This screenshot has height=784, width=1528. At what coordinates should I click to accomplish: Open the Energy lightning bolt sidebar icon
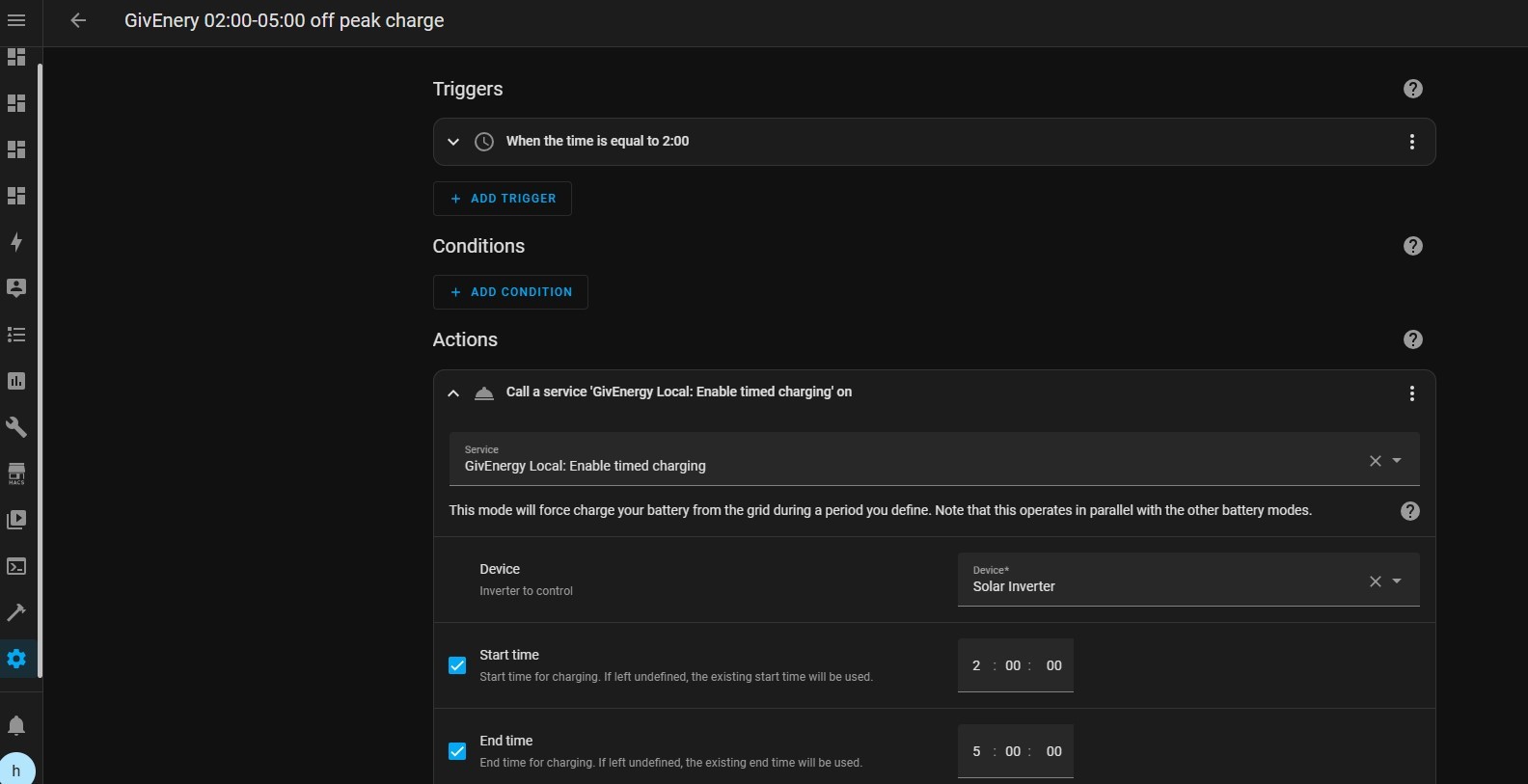(16, 242)
